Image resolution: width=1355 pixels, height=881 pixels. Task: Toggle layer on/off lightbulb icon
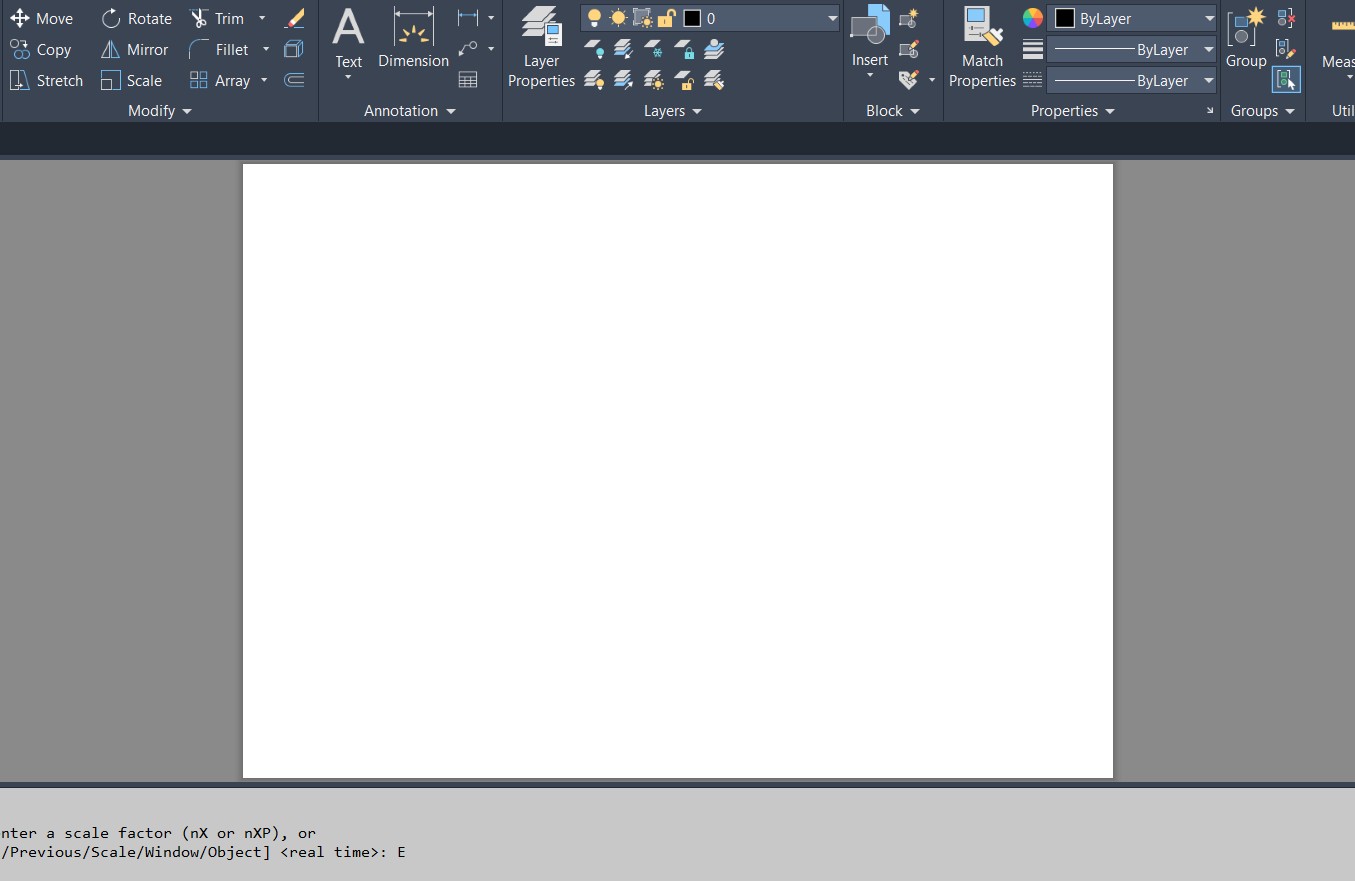click(594, 19)
